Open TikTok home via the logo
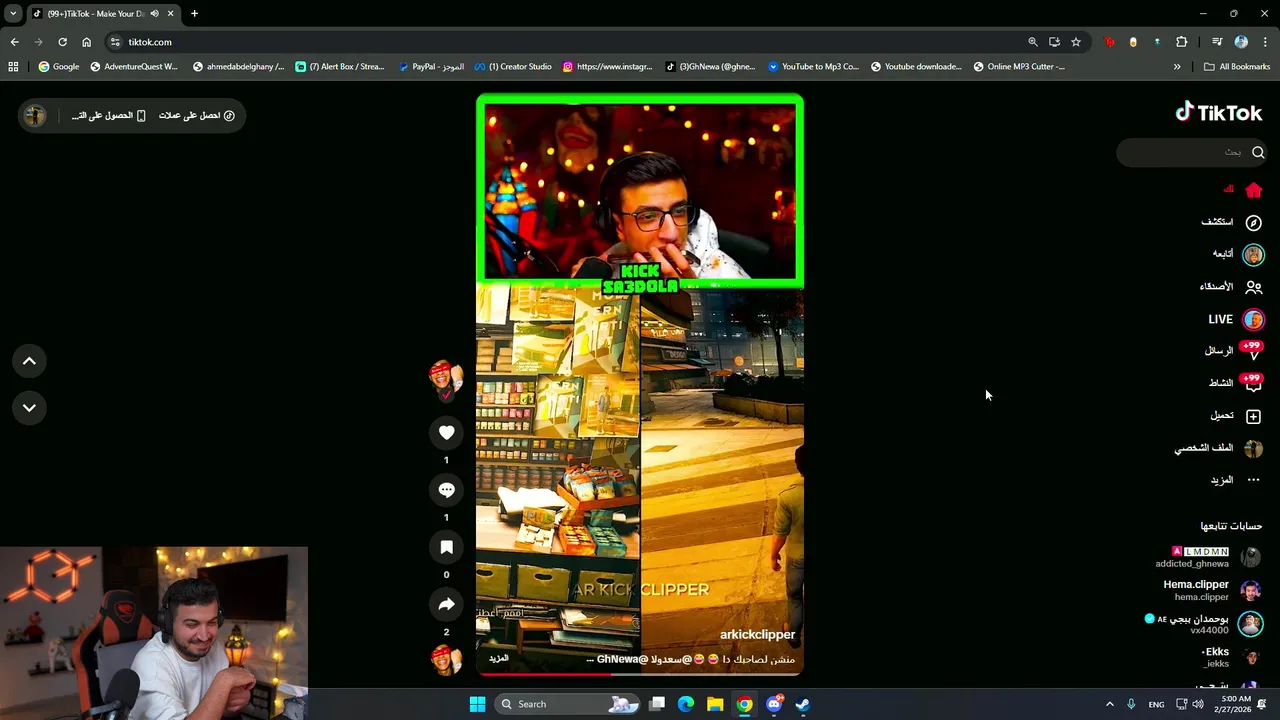Screen dimensions: 1280x720 coord(1218,112)
